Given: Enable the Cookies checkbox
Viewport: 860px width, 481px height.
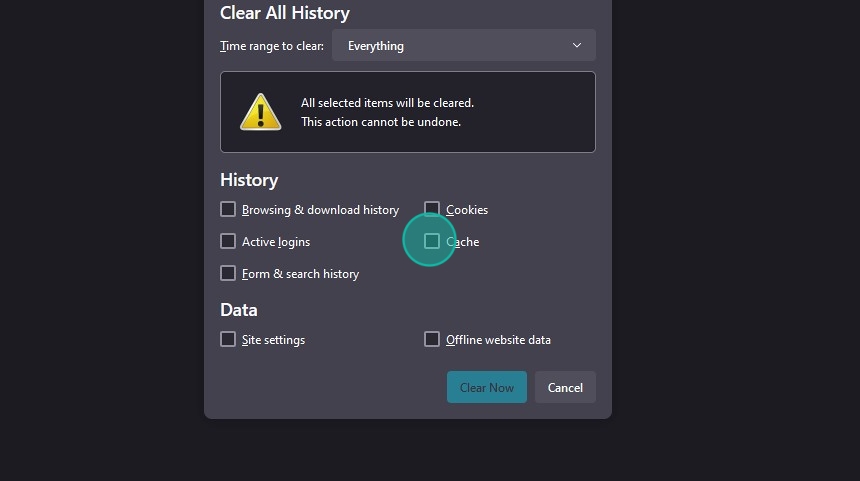Looking at the screenshot, I should point(432,209).
